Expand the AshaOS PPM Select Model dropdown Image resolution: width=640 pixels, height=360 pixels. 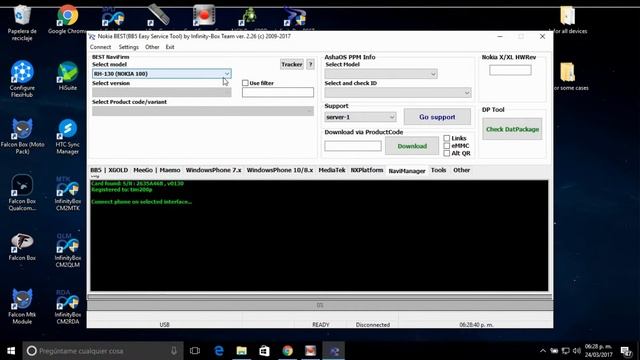[x=381, y=74]
